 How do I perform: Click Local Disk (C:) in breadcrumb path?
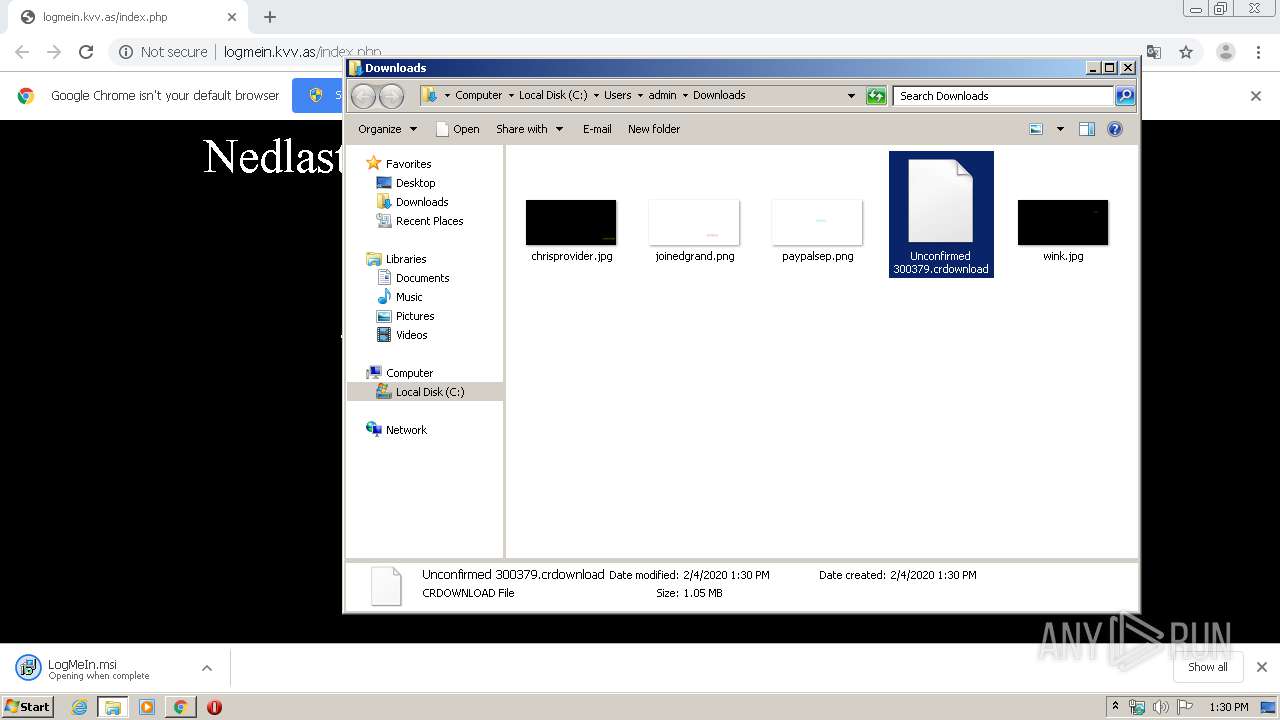553,96
